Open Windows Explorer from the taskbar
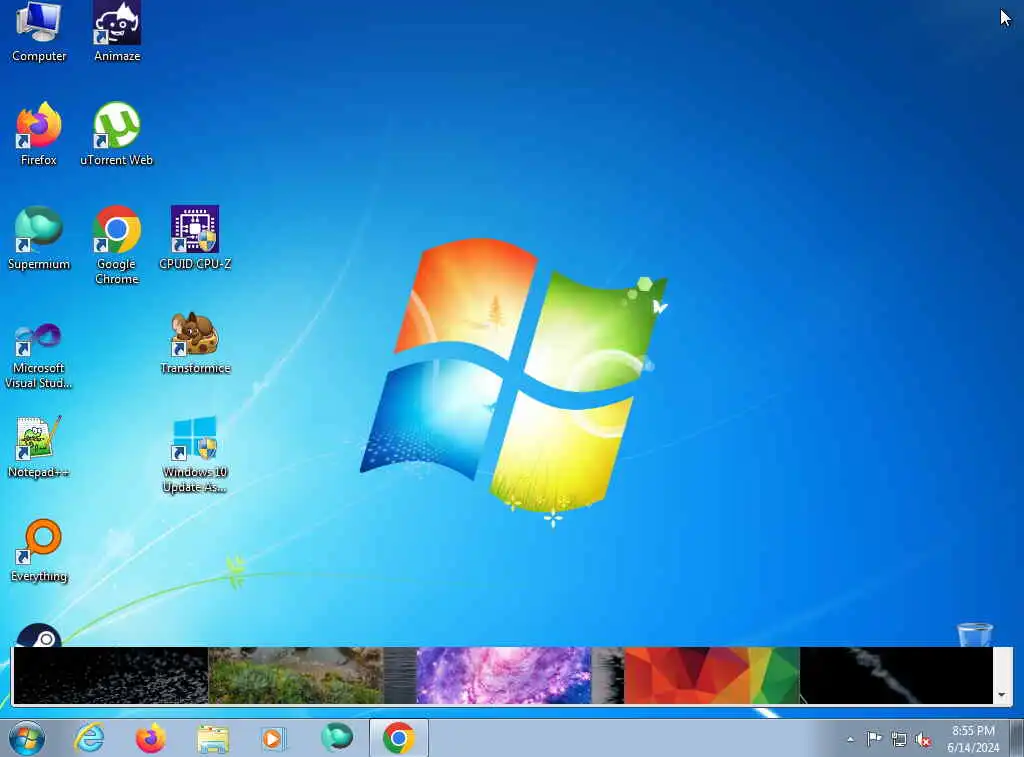The height and width of the screenshot is (757, 1024). (213, 739)
